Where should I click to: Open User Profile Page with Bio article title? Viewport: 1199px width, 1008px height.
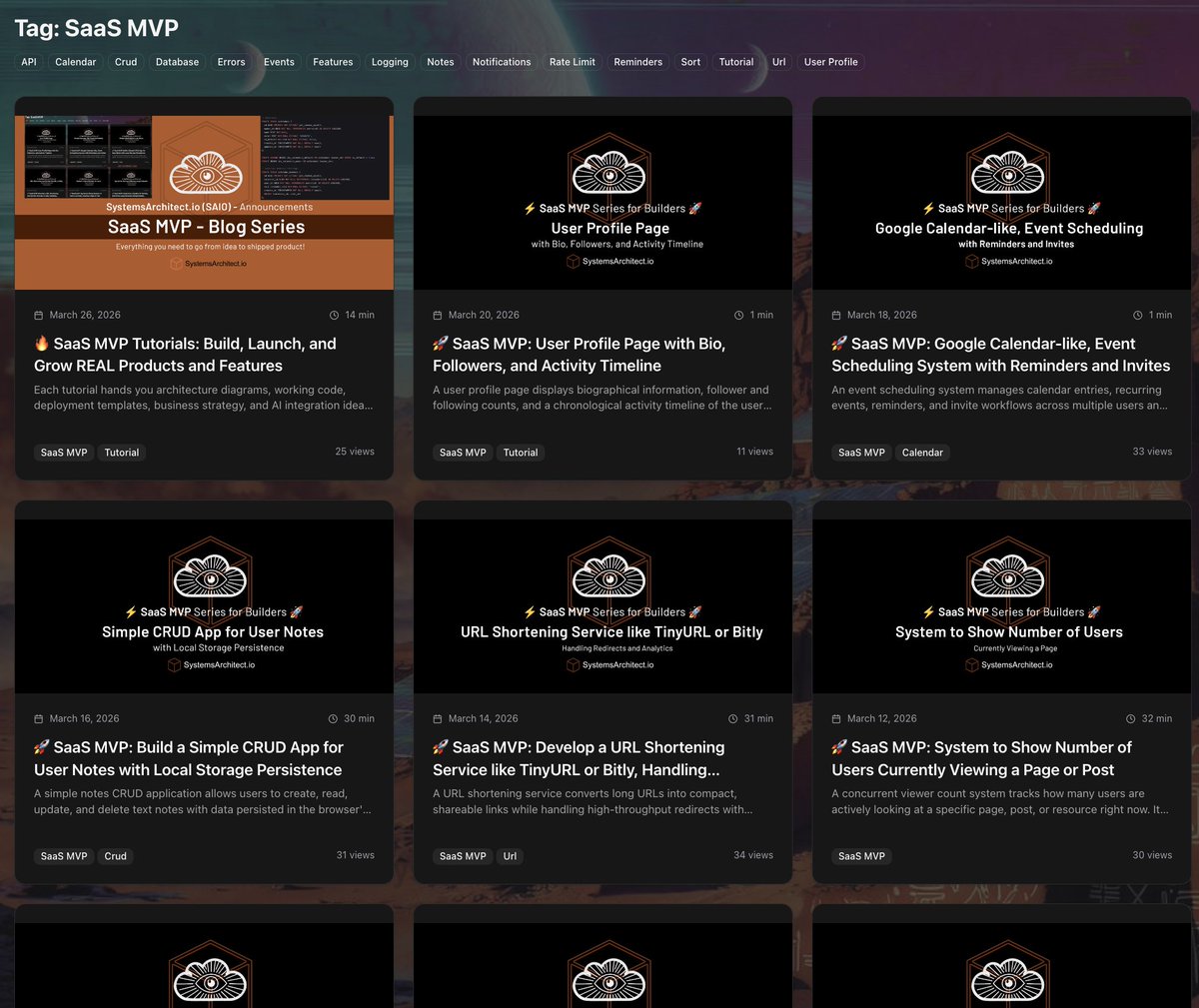580,355
